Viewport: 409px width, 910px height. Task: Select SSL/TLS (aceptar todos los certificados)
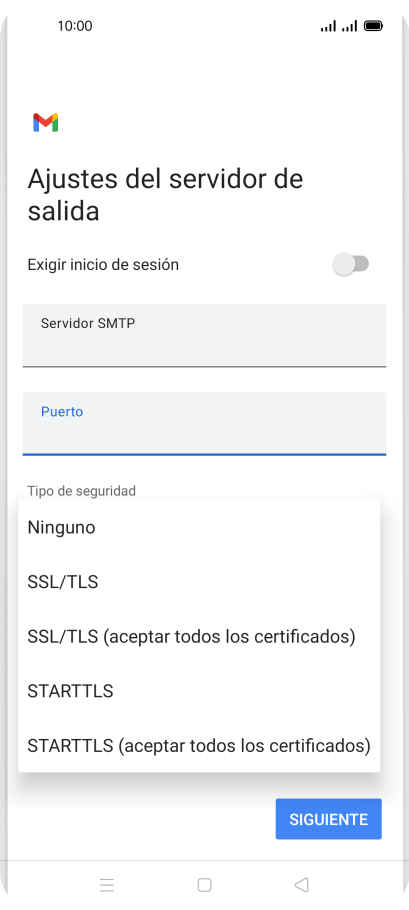point(199,637)
